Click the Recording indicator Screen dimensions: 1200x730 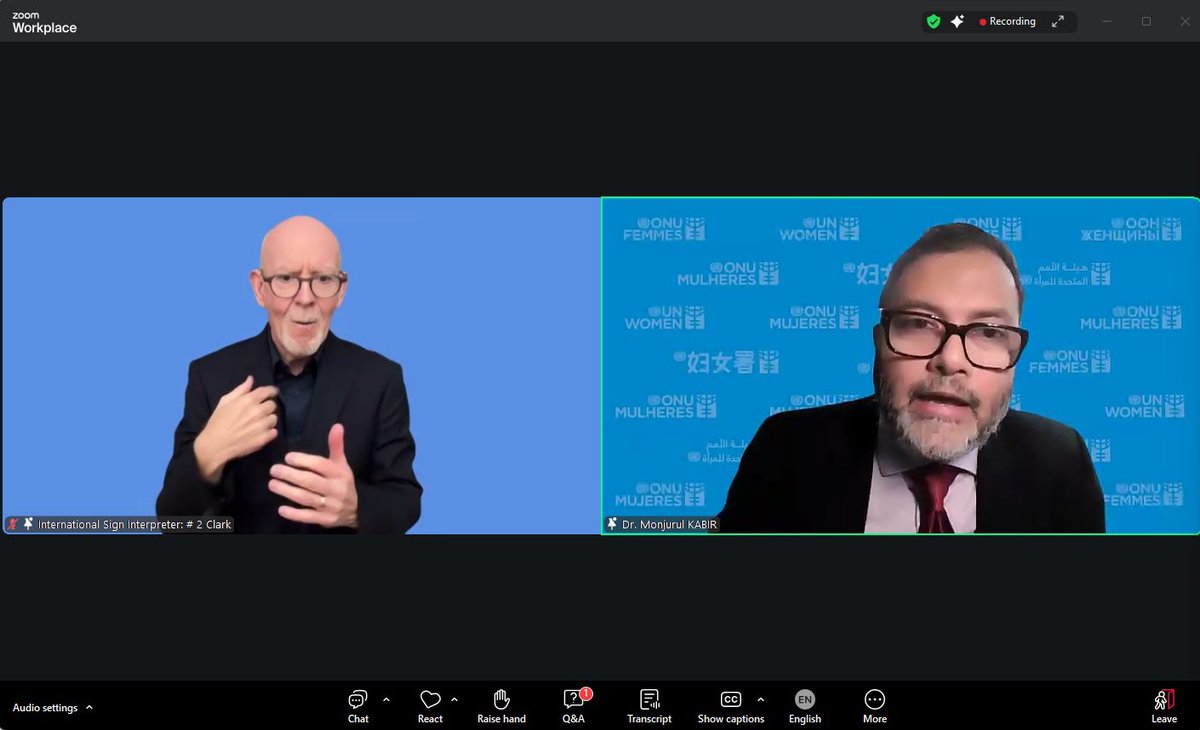point(1008,21)
